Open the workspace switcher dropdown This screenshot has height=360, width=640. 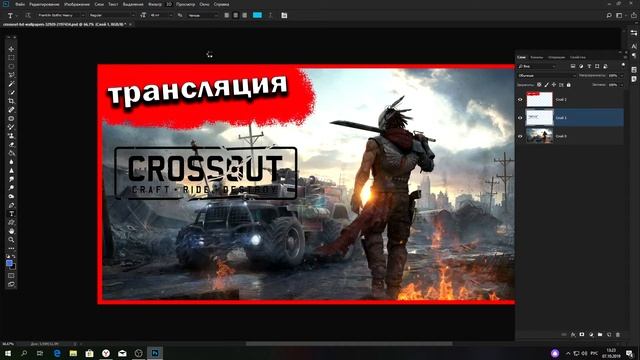(620, 16)
